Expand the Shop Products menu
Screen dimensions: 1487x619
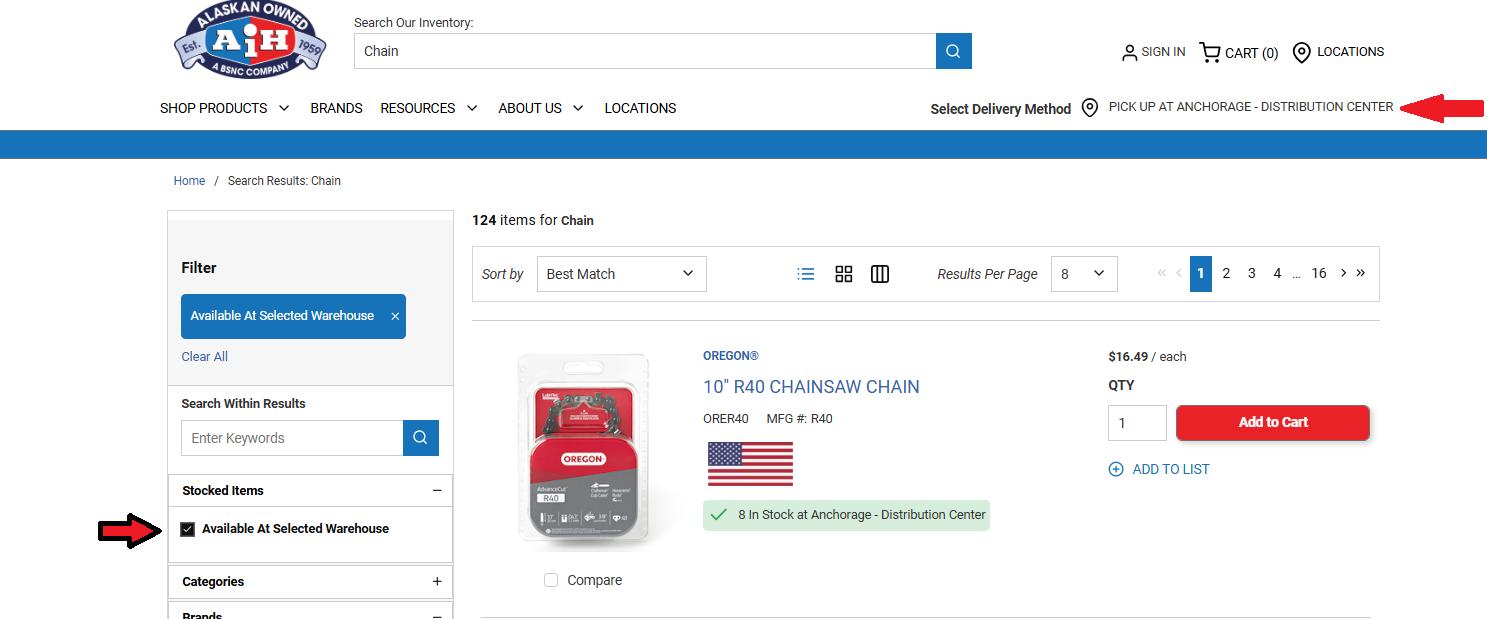coord(225,108)
